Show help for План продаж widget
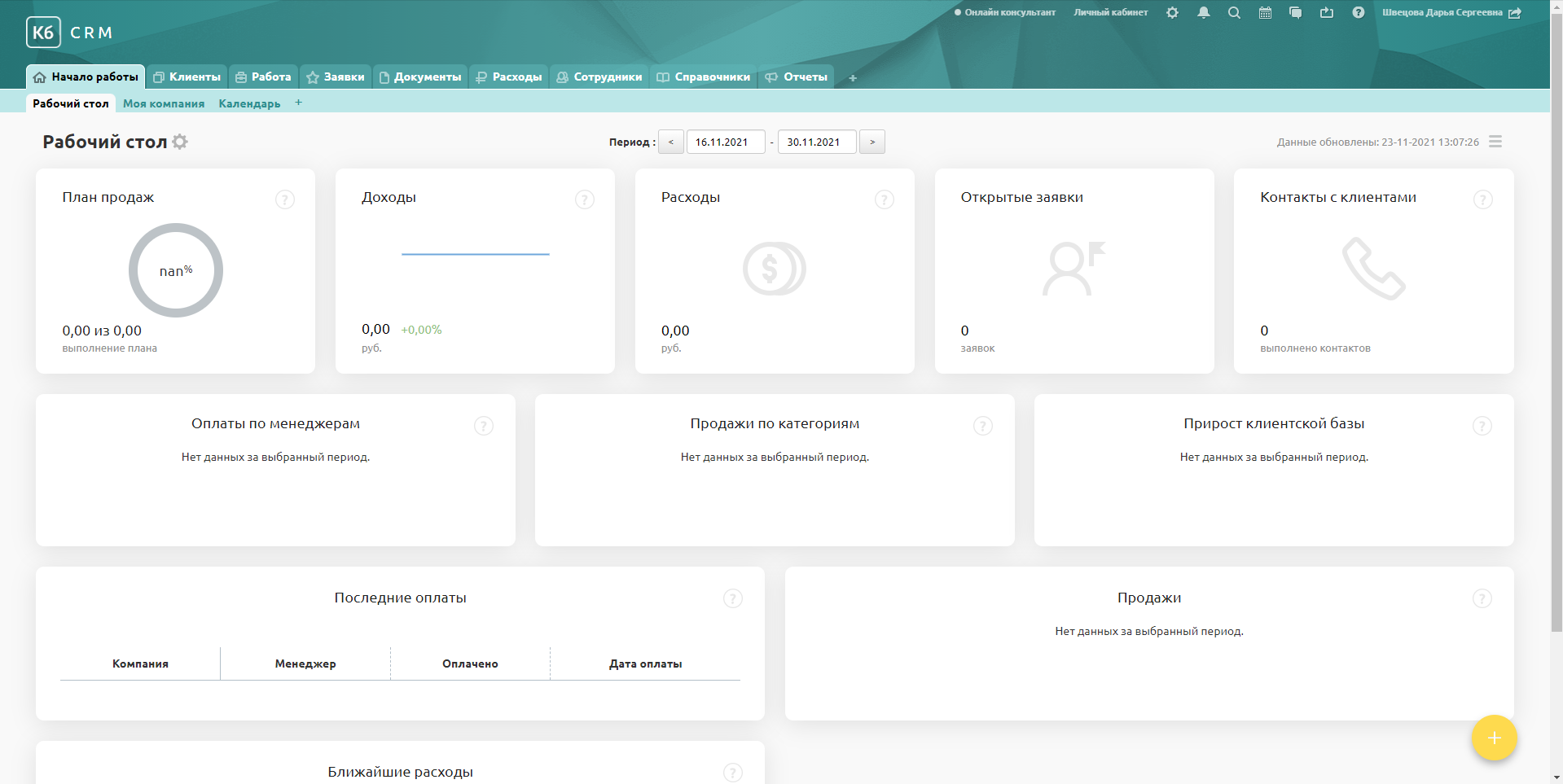The image size is (1563, 784). pos(284,199)
